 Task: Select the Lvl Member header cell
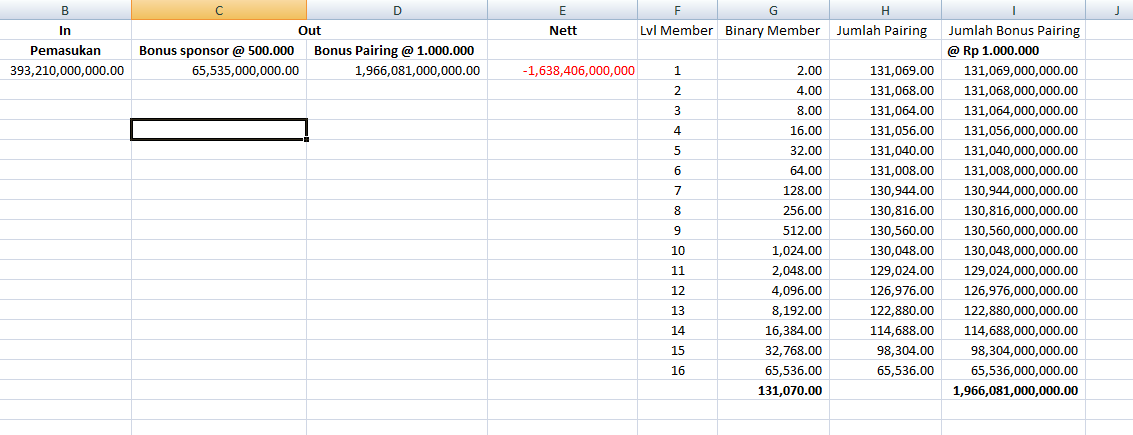pyautogui.click(x=677, y=30)
